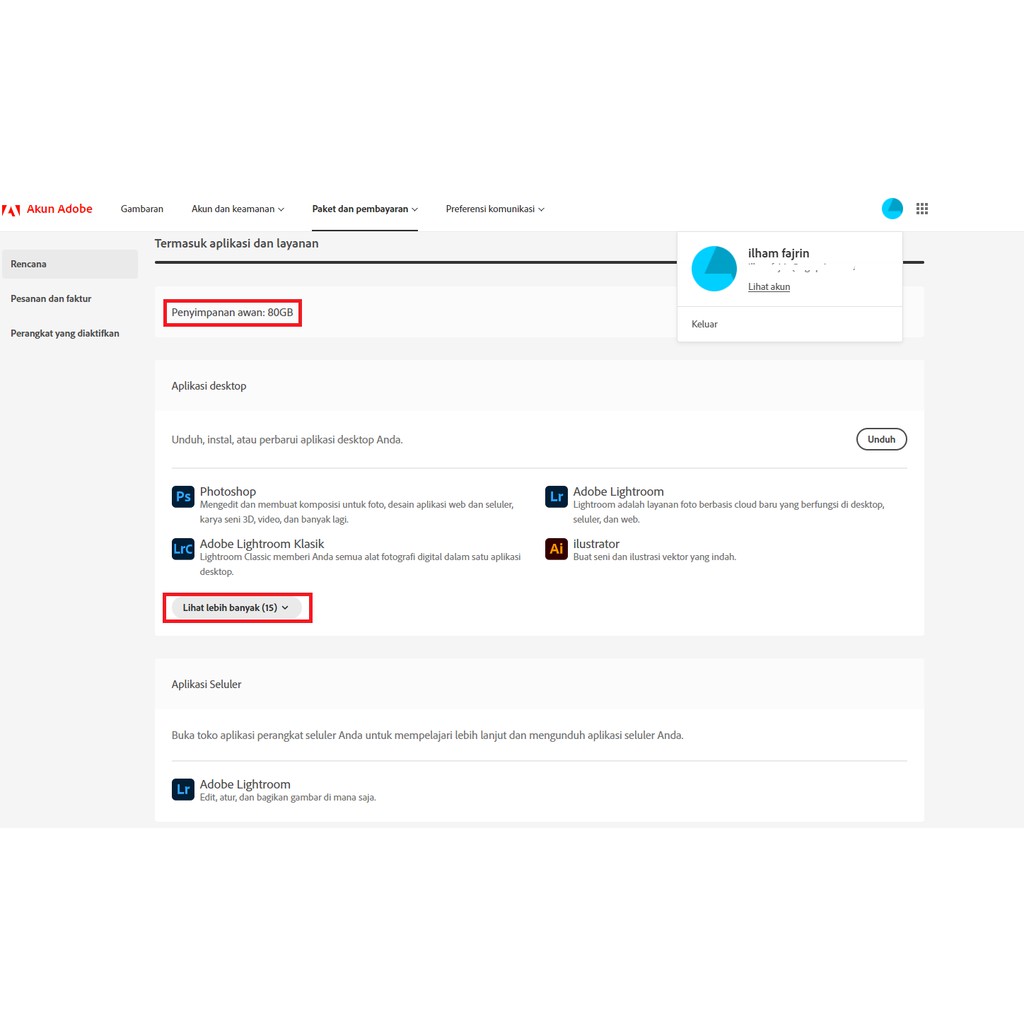Image resolution: width=1024 pixels, height=1024 pixels.
Task: Click the Adobe logo icon
Action: pyautogui.click(x=11, y=210)
